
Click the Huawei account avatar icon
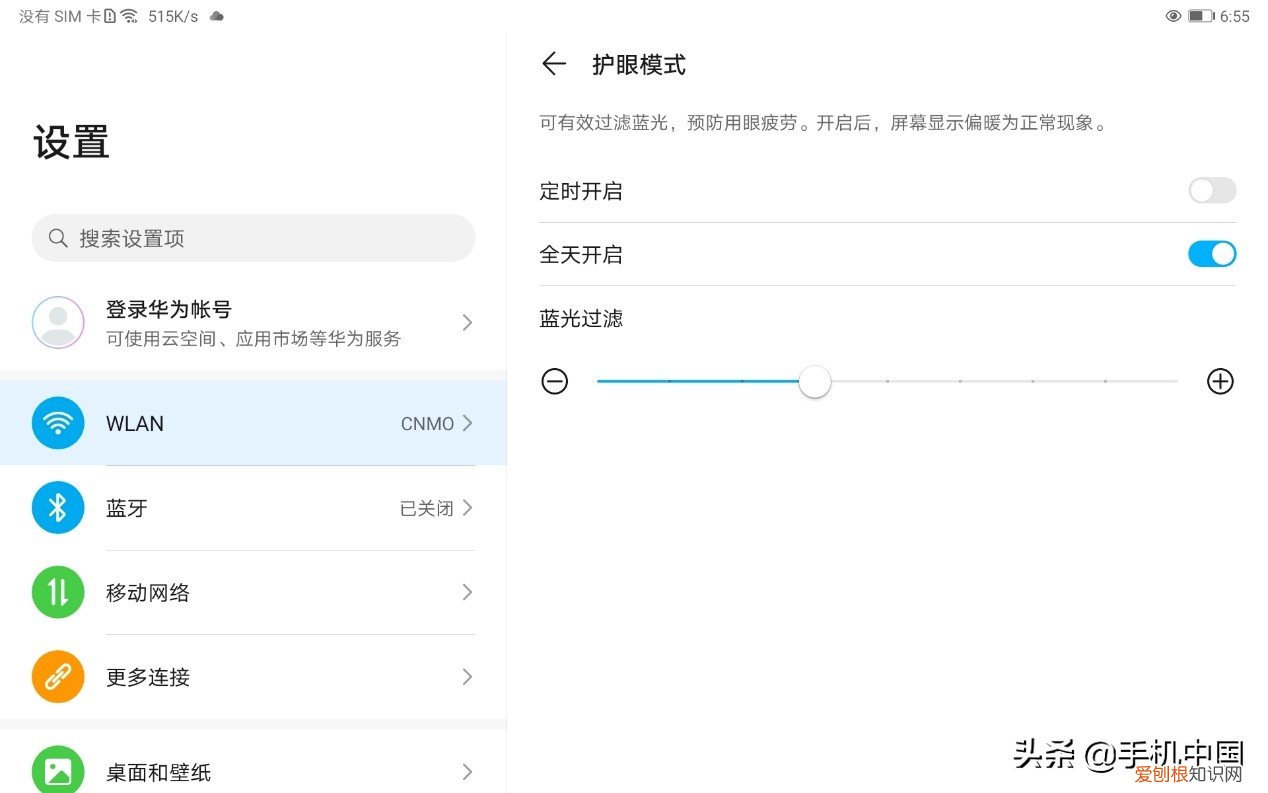click(58, 322)
